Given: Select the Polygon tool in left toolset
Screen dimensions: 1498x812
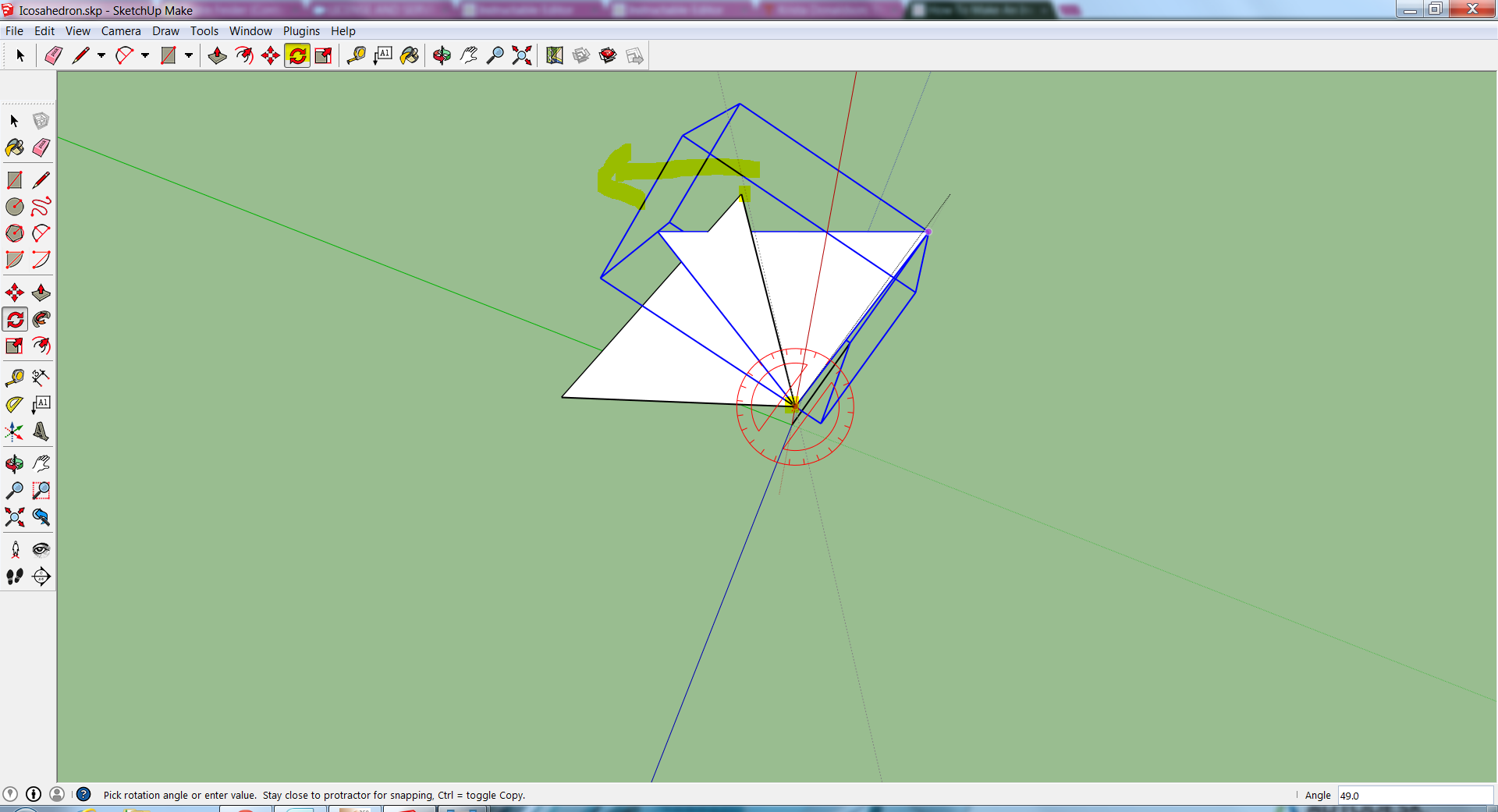Looking at the screenshot, I should point(15,233).
